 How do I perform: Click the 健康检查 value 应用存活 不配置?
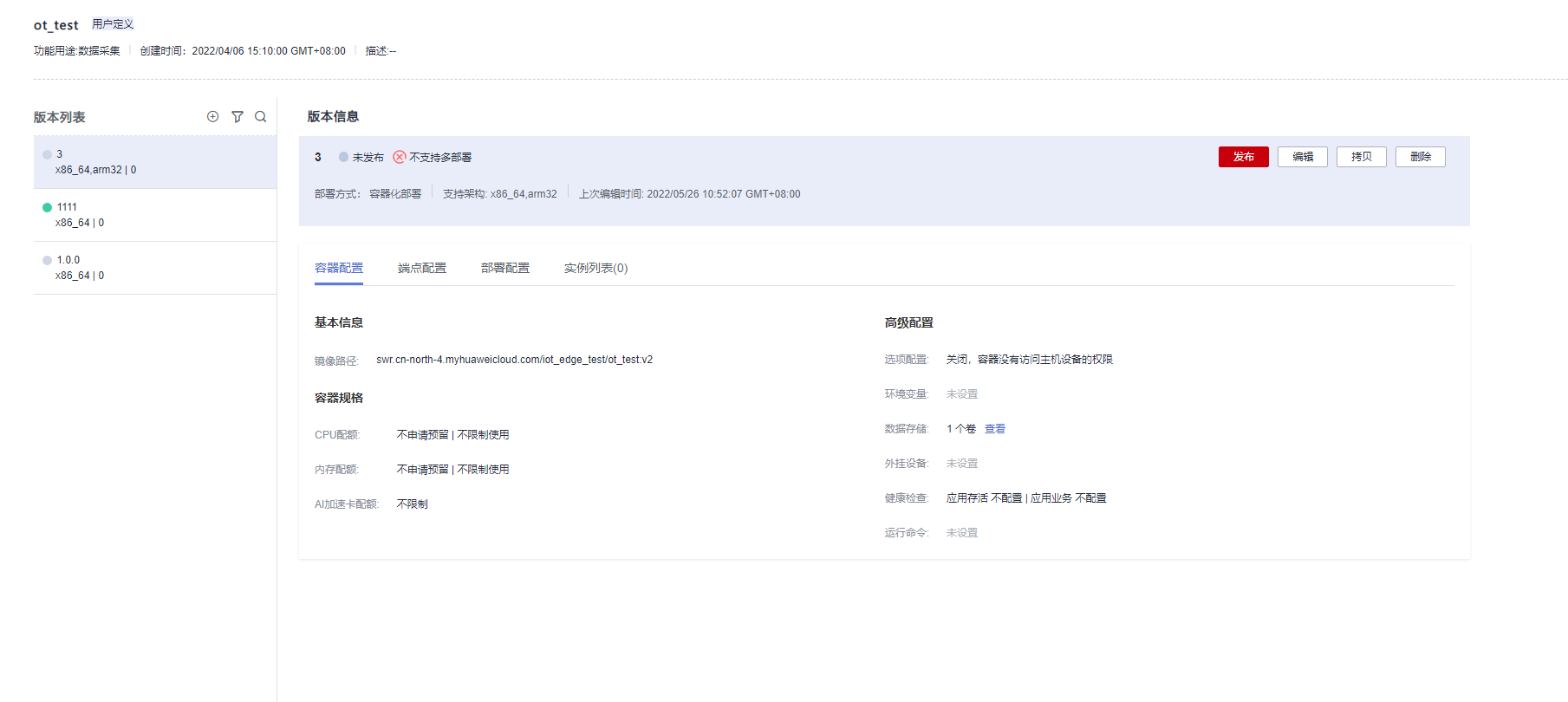click(985, 498)
